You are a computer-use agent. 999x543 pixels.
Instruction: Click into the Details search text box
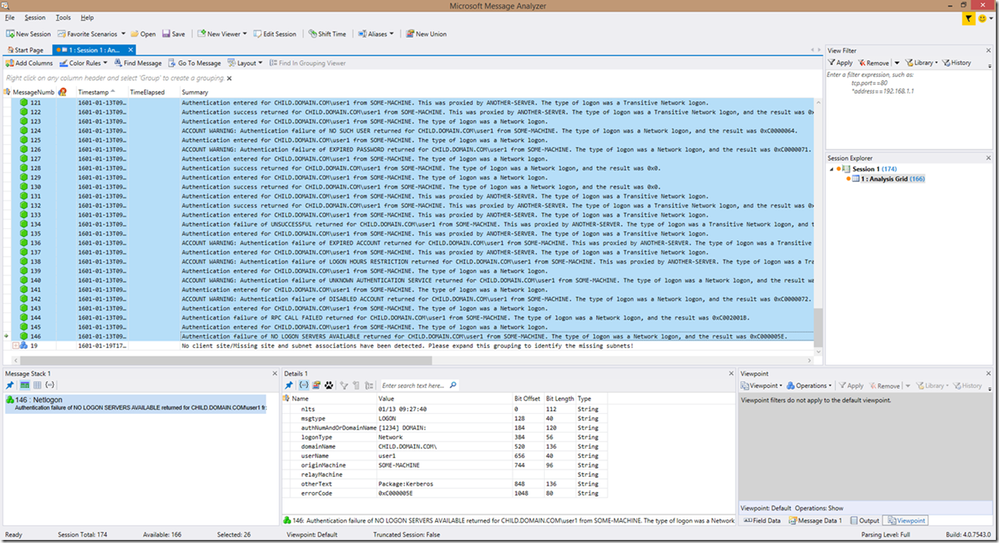(x=414, y=386)
